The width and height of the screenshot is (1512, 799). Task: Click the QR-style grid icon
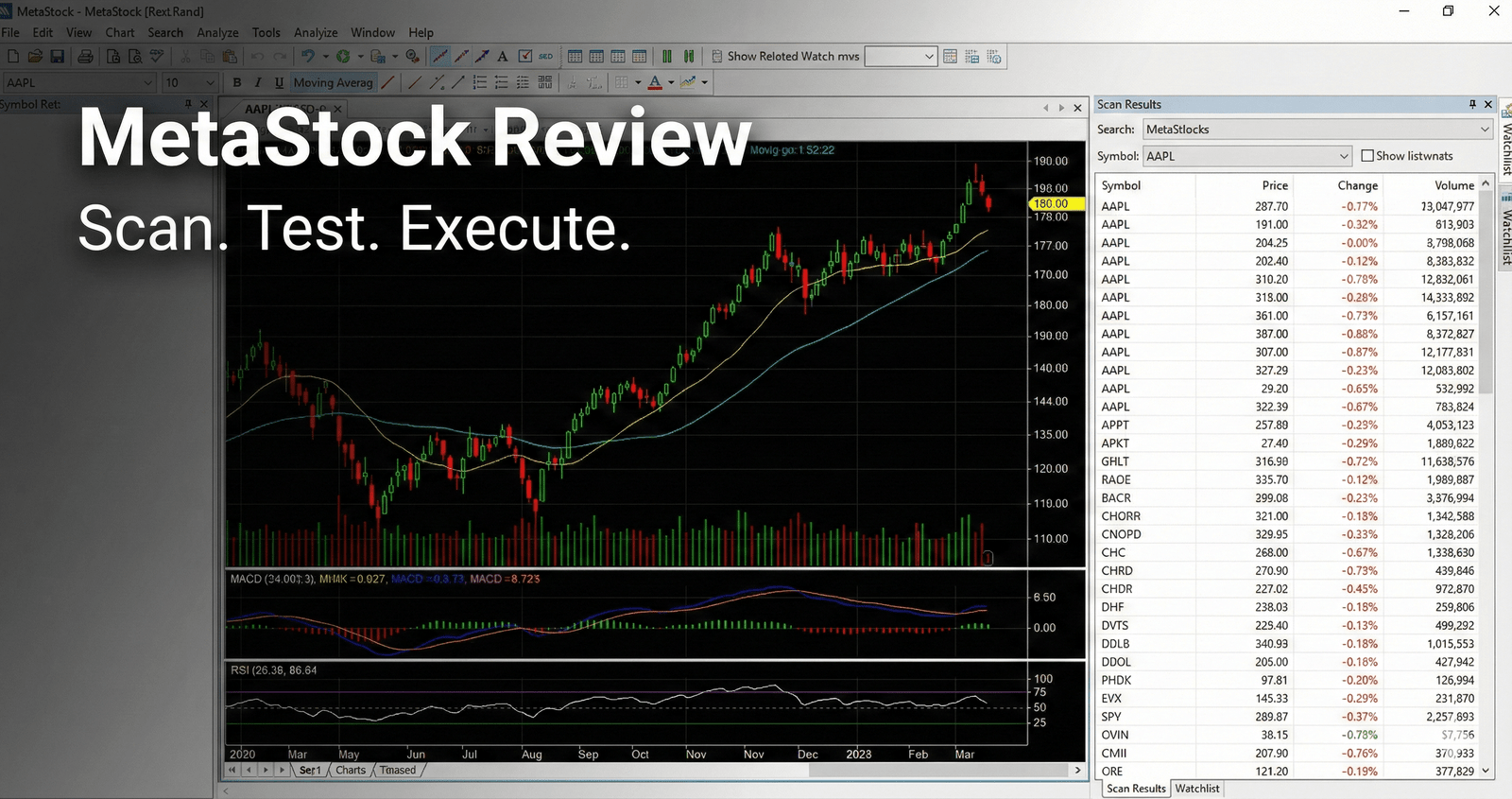tap(545, 82)
